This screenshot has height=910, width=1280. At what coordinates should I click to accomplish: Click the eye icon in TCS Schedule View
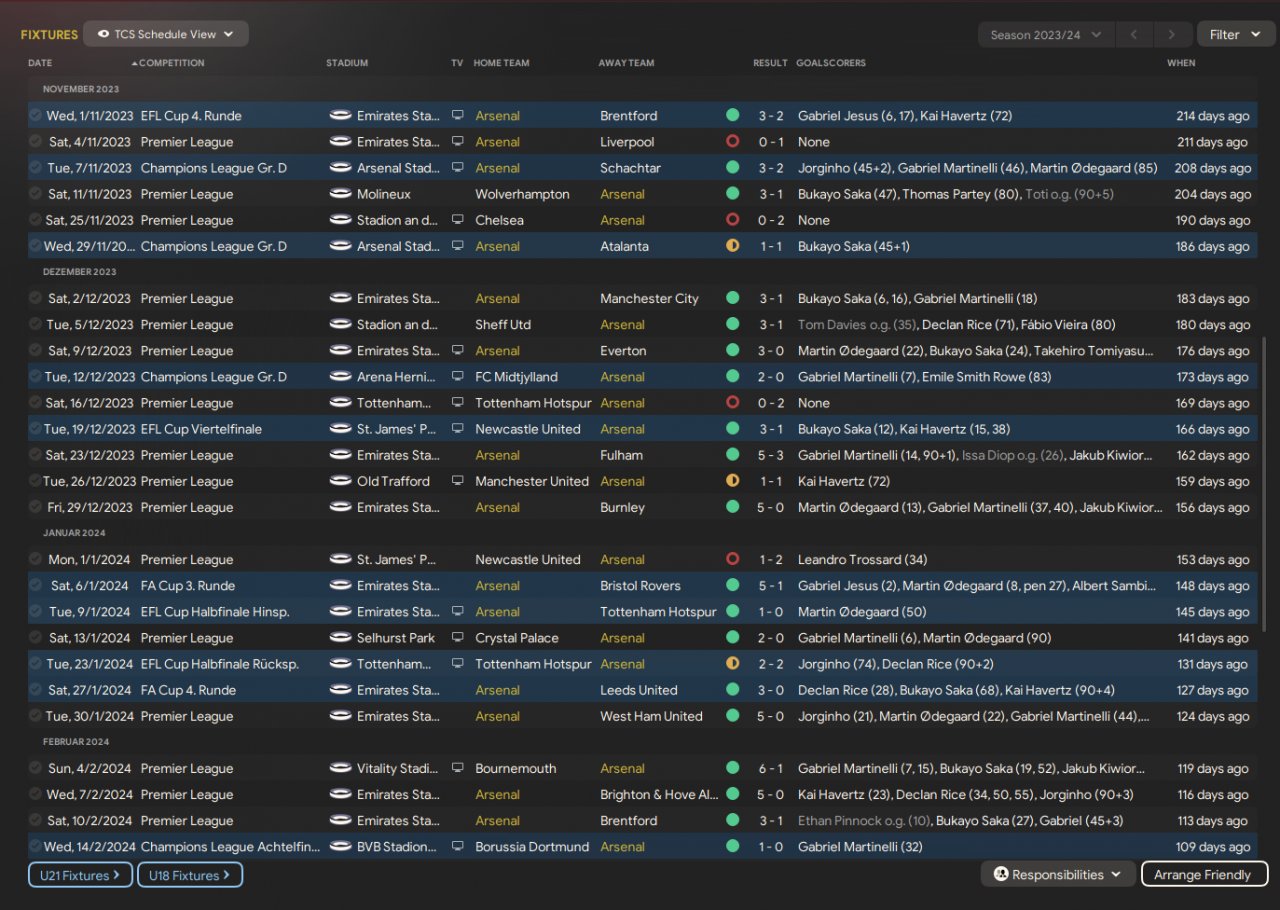[x=104, y=34]
